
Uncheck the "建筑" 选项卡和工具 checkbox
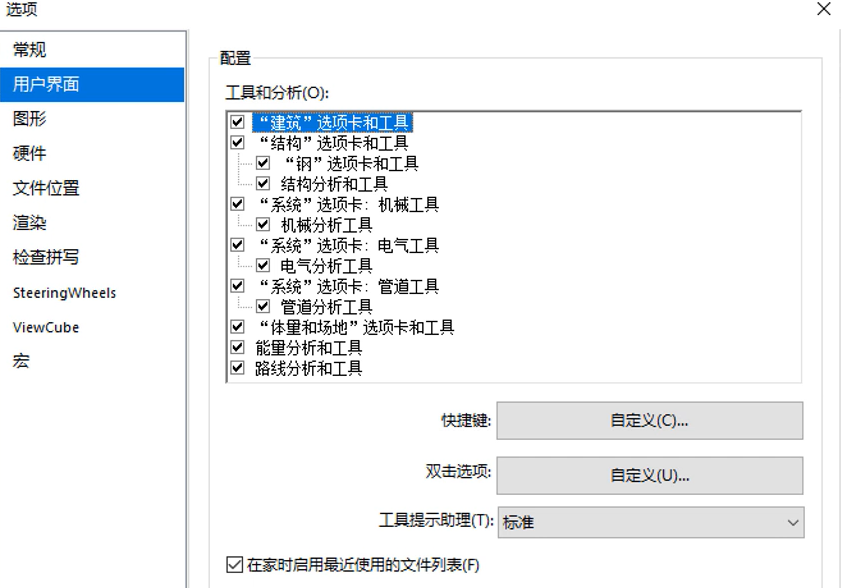(x=238, y=122)
